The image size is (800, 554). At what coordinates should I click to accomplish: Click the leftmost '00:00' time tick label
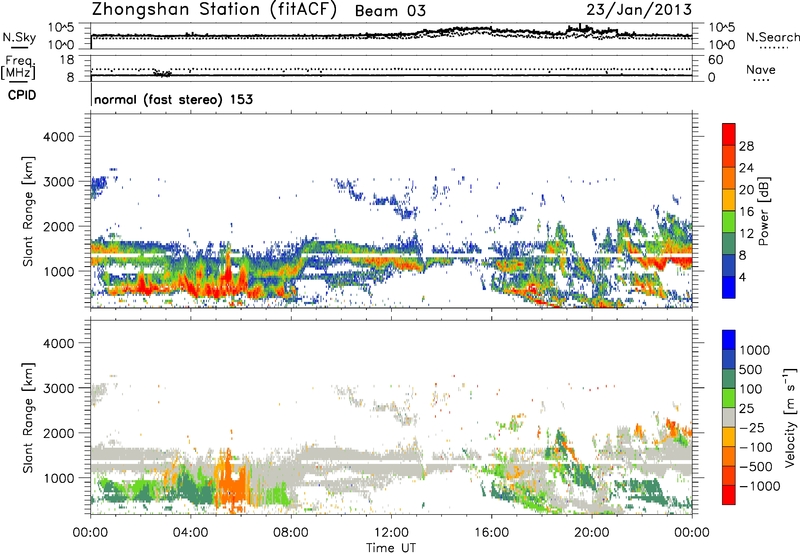[x=91, y=533]
